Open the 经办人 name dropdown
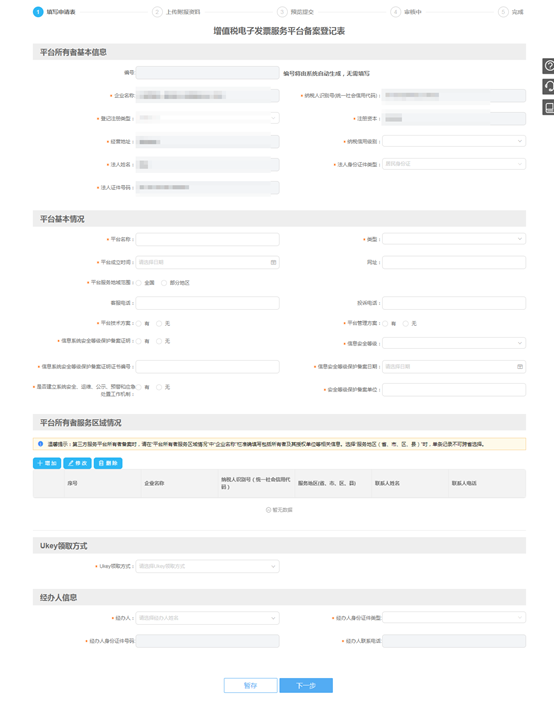 tap(207, 618)
